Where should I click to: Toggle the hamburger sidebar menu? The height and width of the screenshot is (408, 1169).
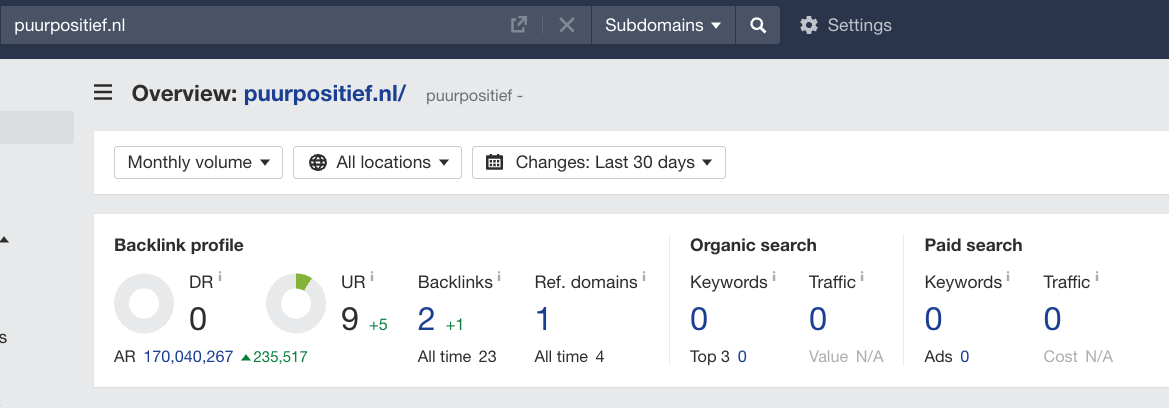pos(103,92)
